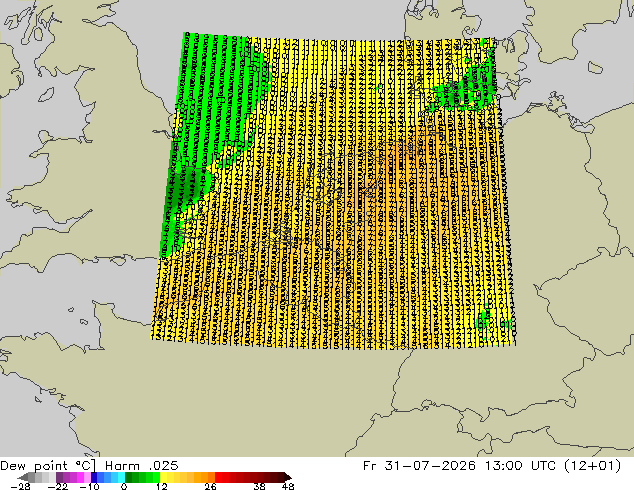The height and width of the screenshot is (490, 634).
Task: Click the small green spot near the overlay's southeast corner
Action: point(484,319)
